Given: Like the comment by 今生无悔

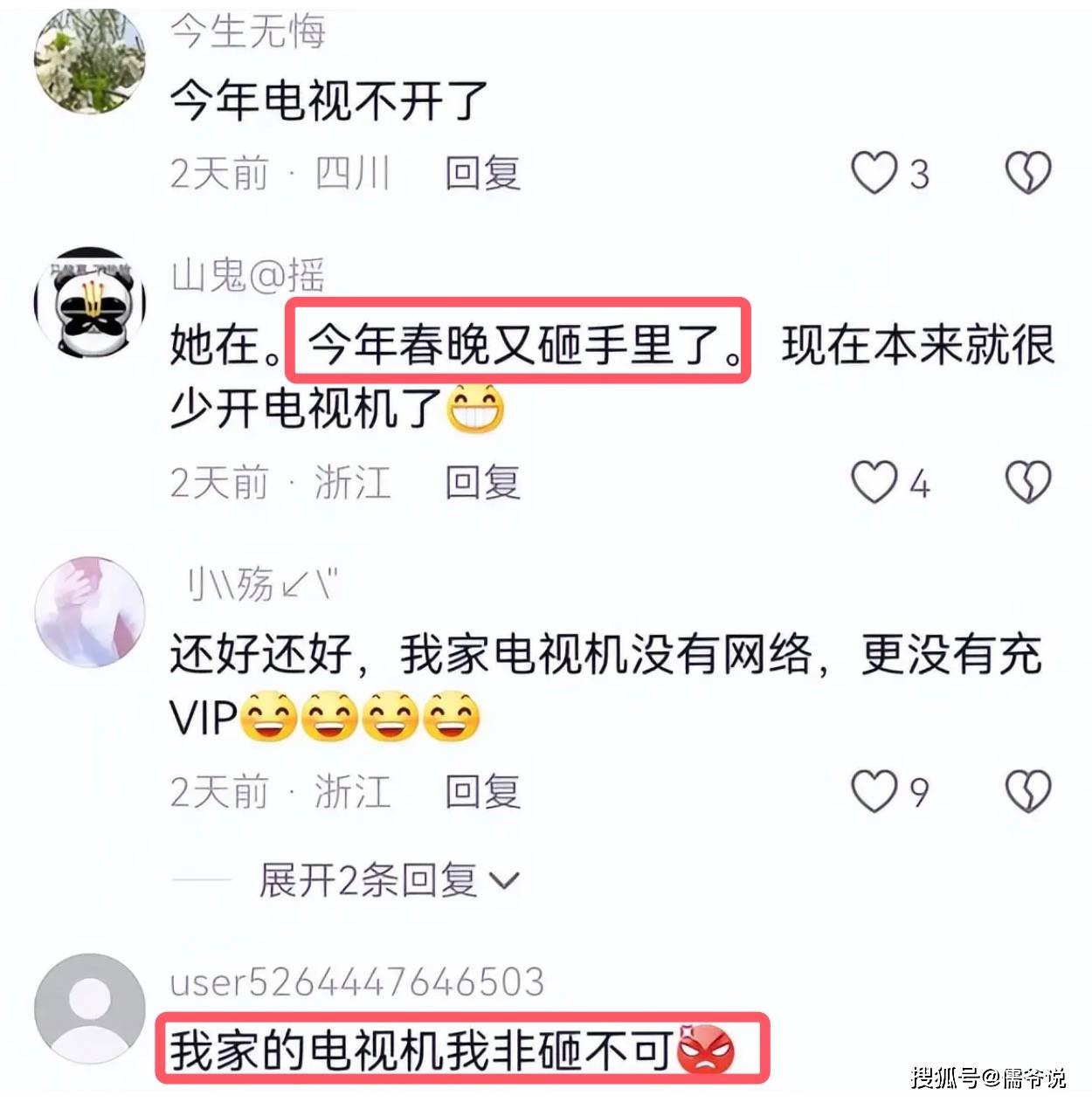Looking at the screenshot, I should pos(874,173).
